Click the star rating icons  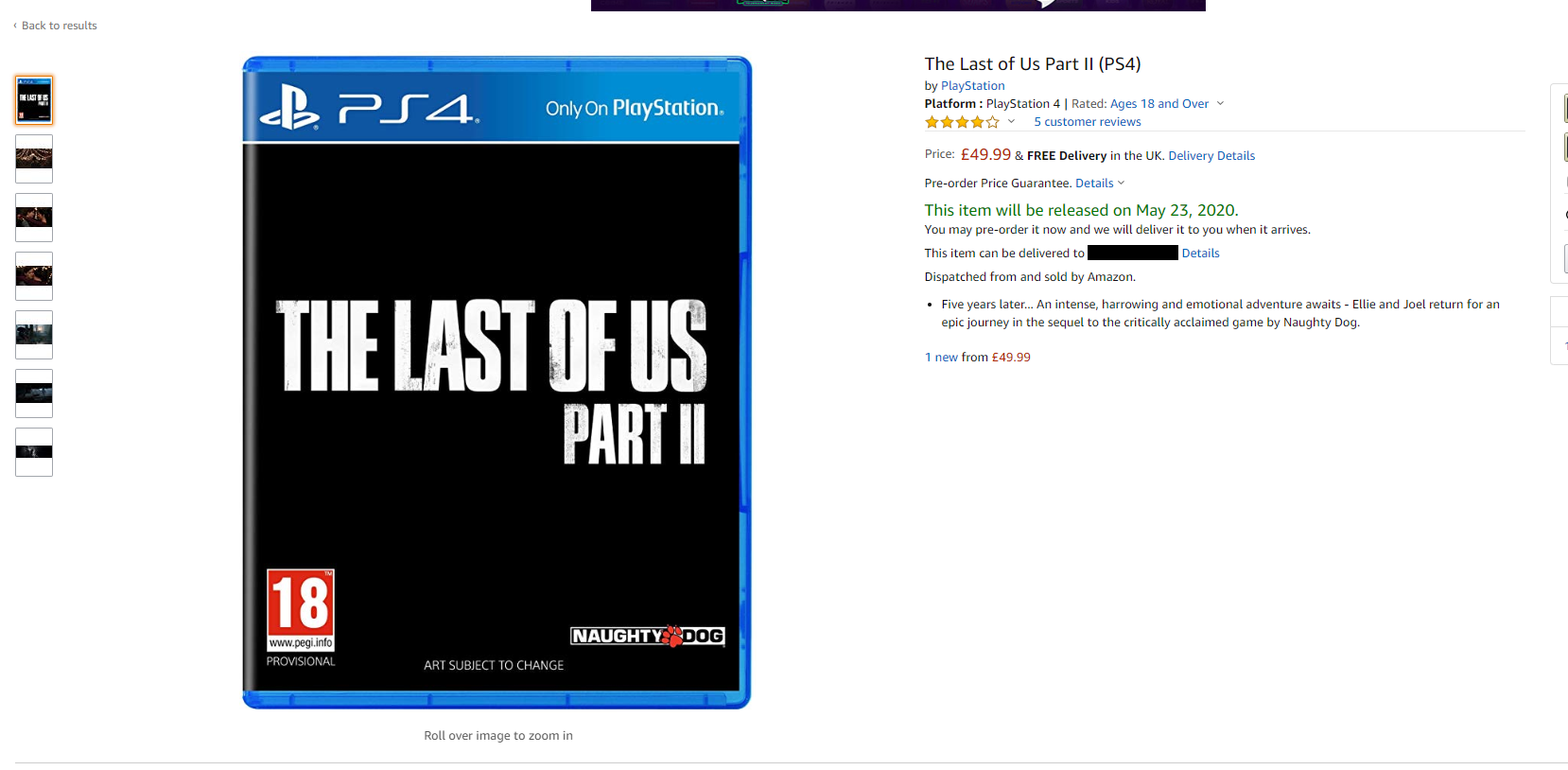pyautogui.click(x=962, y=122)
